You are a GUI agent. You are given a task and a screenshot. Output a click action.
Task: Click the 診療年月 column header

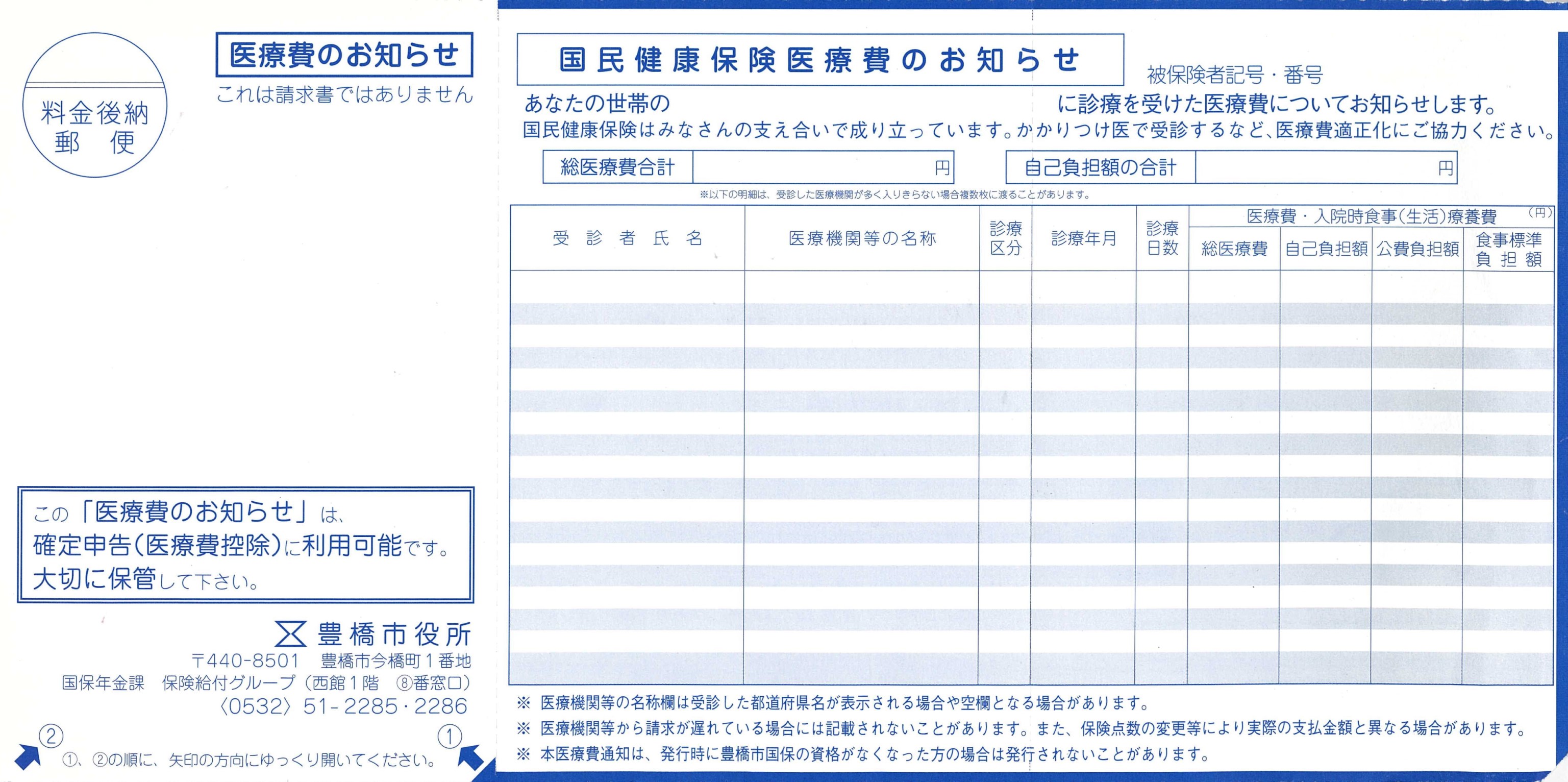(1084, 238)
